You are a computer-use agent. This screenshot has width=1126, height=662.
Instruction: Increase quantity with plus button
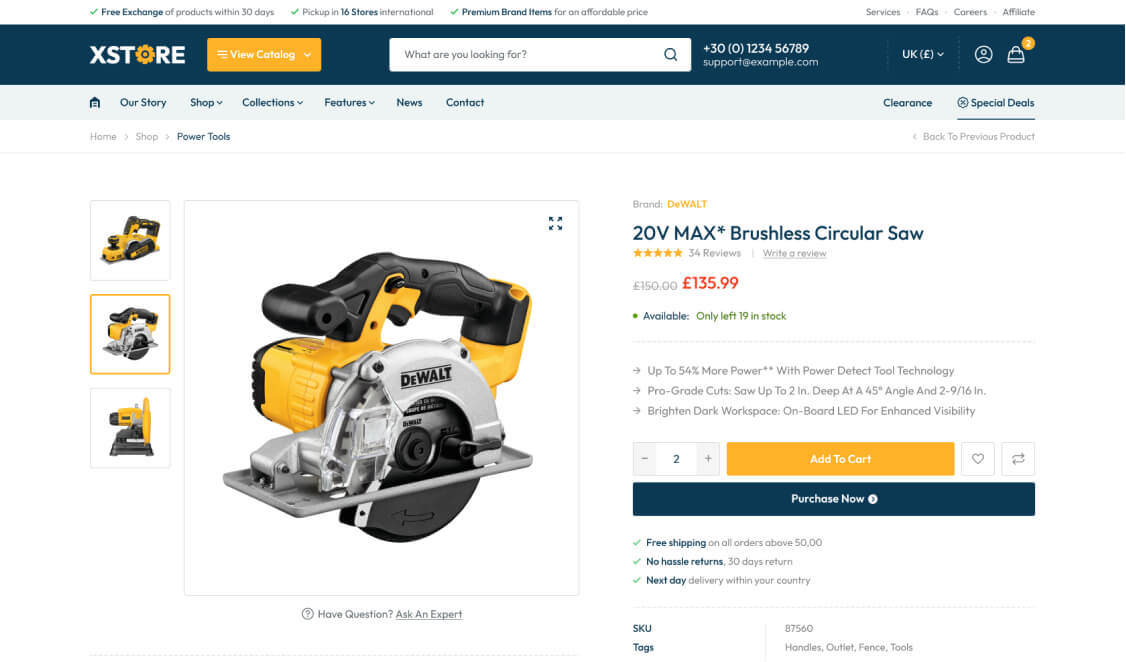(708, 459)
